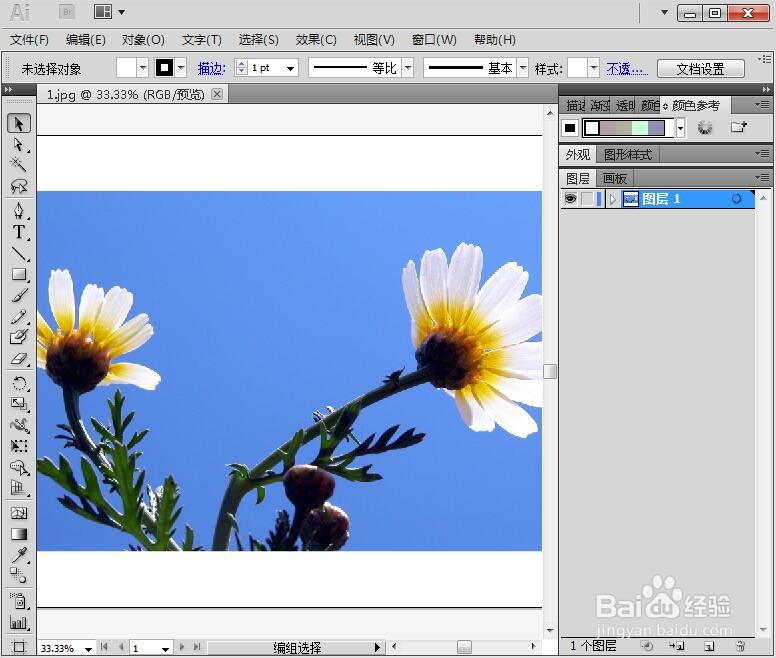Toggle visibility of 图层 1
This screenshot has width=776, height=658.
[x=570, y=199]
